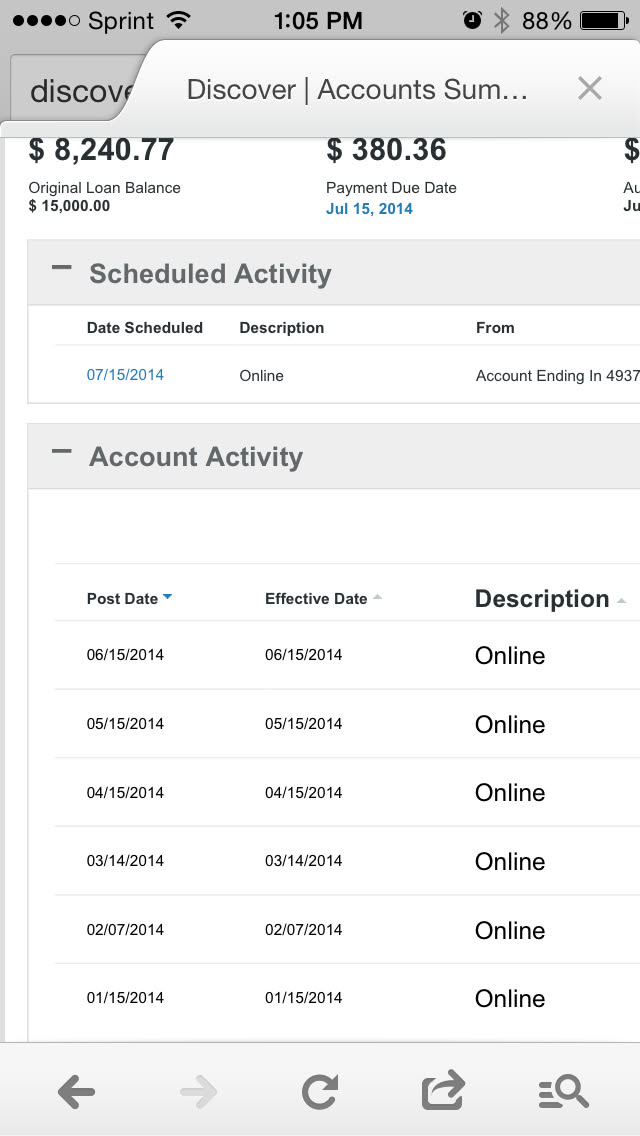Viewport: 640px width, 1136px height.
Task: Close the Discover Accounts Summary tab
Action: [590, 89]
